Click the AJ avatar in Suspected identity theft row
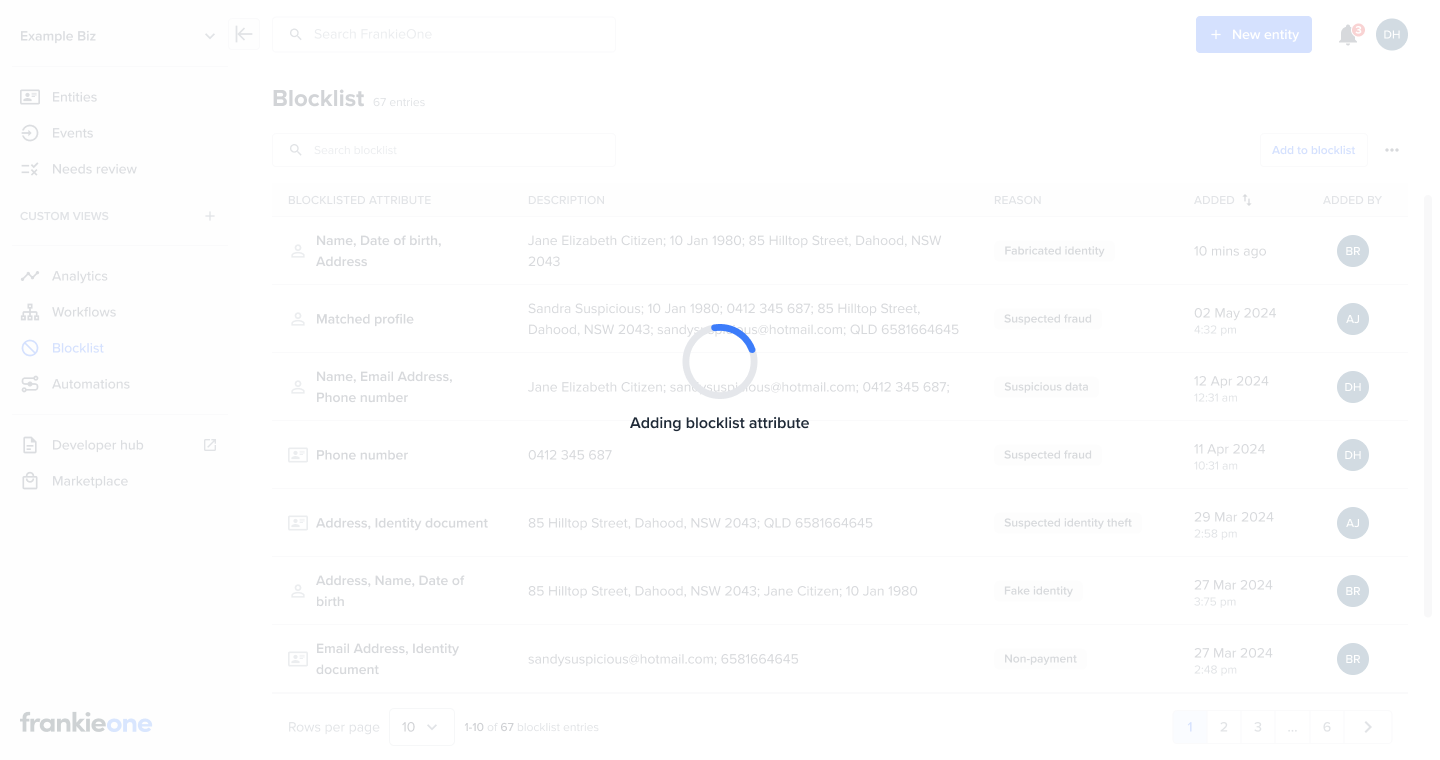This screenshot has width=1440, height=760. pos(1353,523)
